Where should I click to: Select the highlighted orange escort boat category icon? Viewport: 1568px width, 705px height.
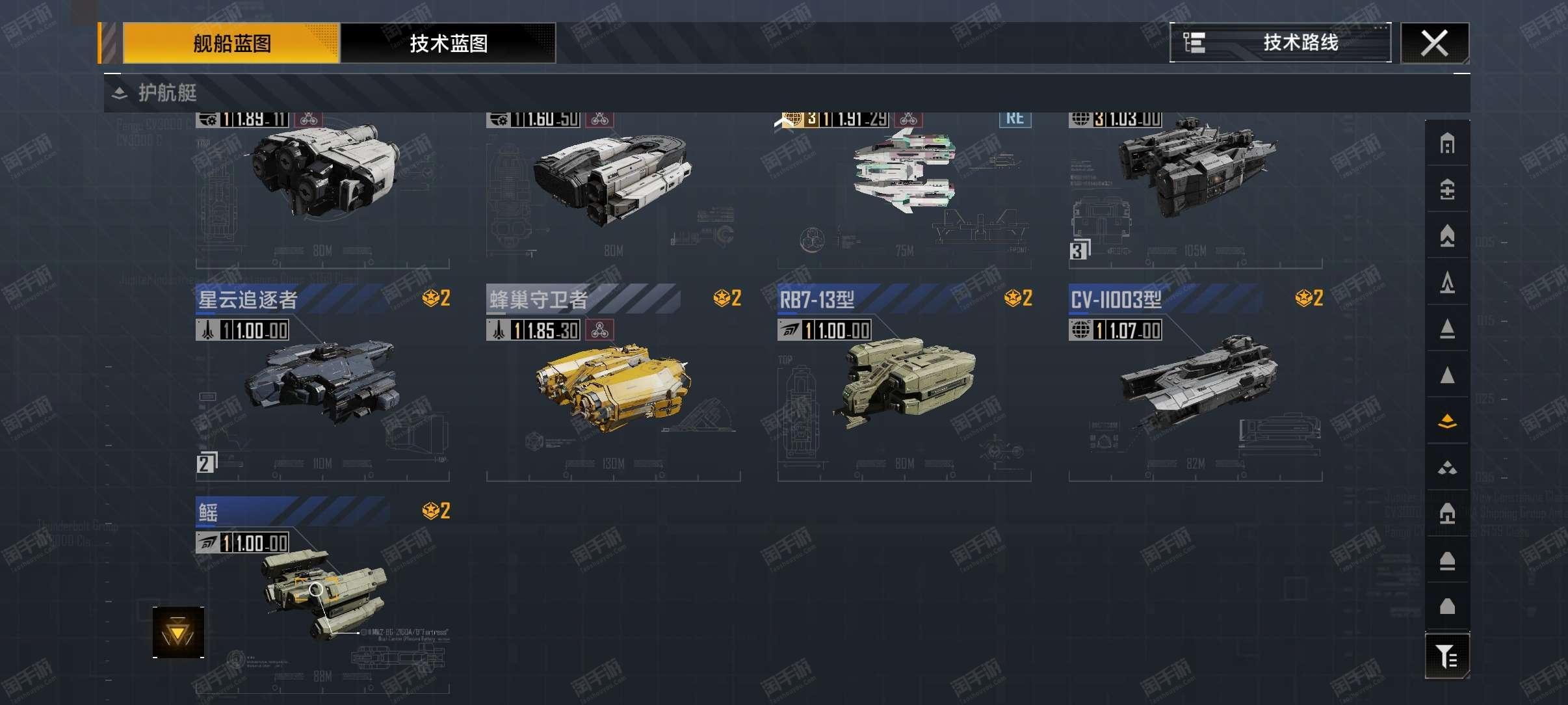tap(1447, 421)
